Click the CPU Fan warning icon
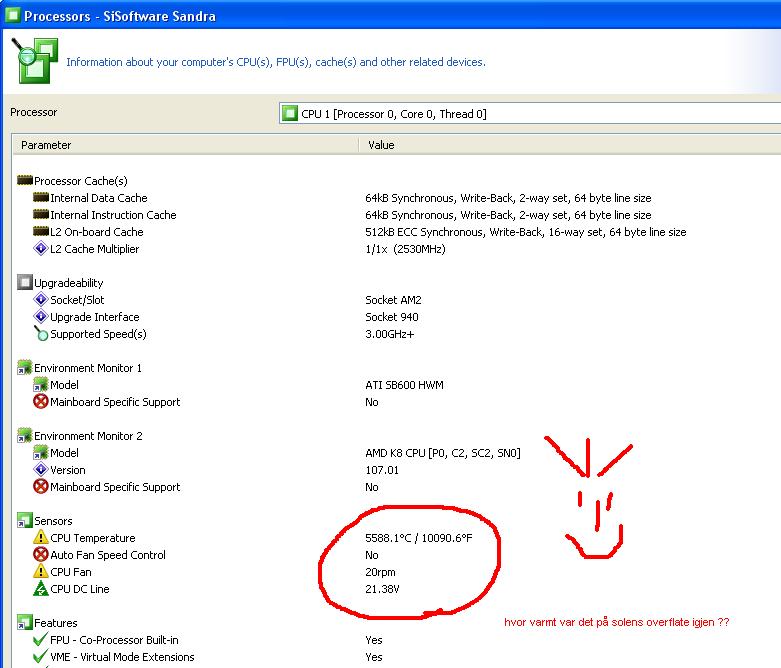The height and width of the screenshot is (668, 781). 40,571
